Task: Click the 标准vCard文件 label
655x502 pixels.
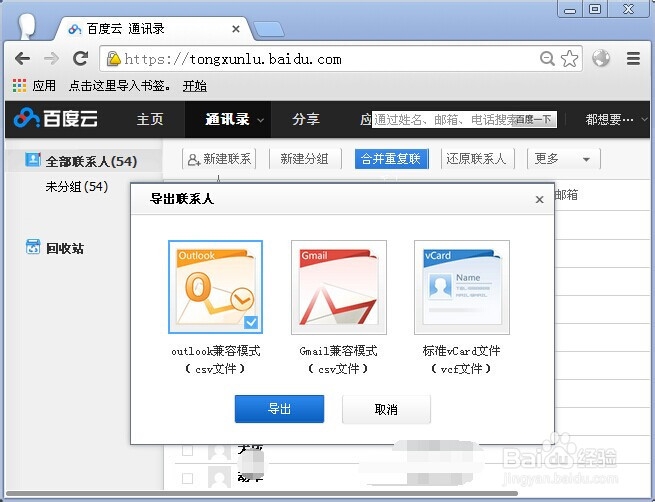Action: [462, 350]
